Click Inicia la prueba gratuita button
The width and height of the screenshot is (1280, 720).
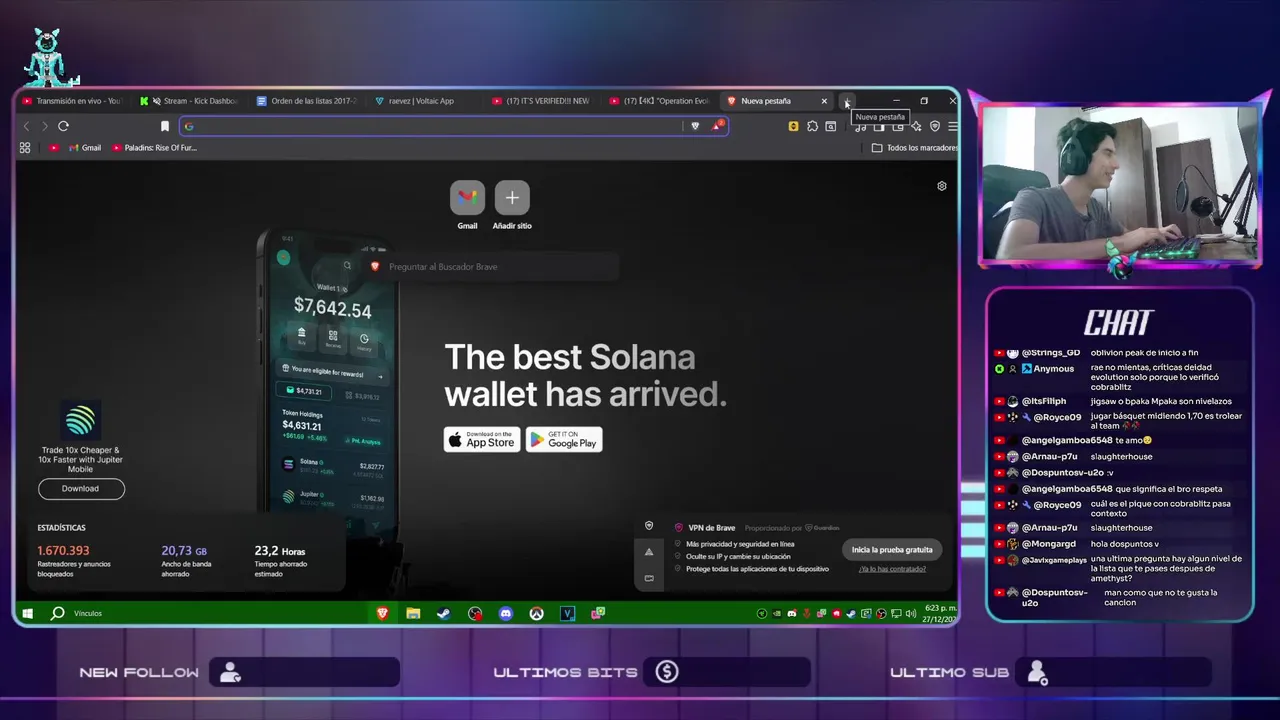pyautogui.click(x=892, y=550)
